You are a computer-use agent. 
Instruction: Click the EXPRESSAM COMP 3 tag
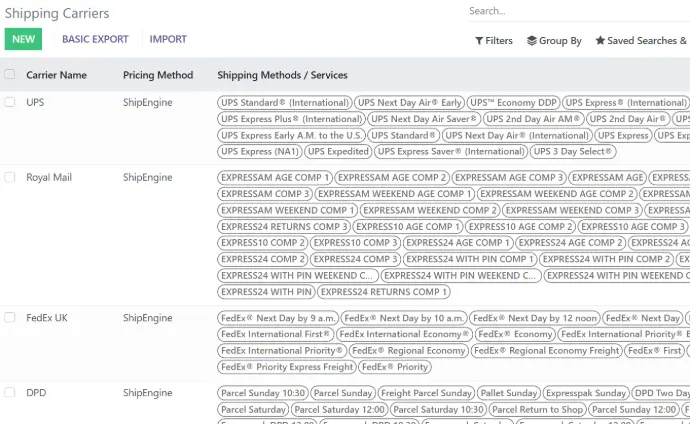click(x=265, y=194)
